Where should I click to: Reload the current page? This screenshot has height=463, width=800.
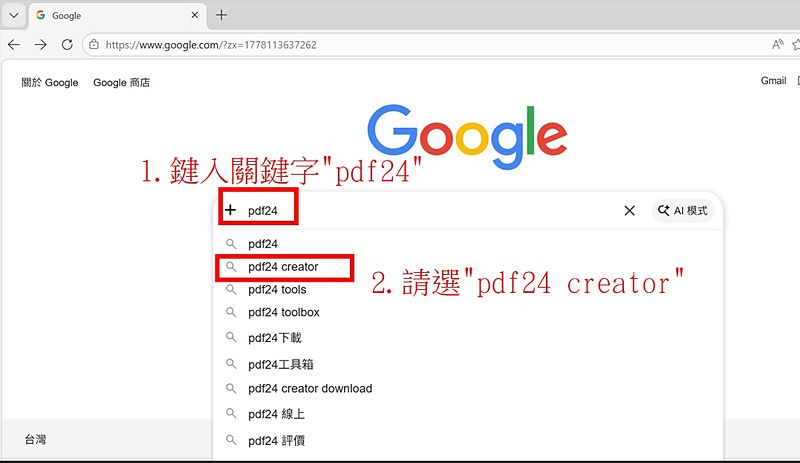tap(67, 45)
